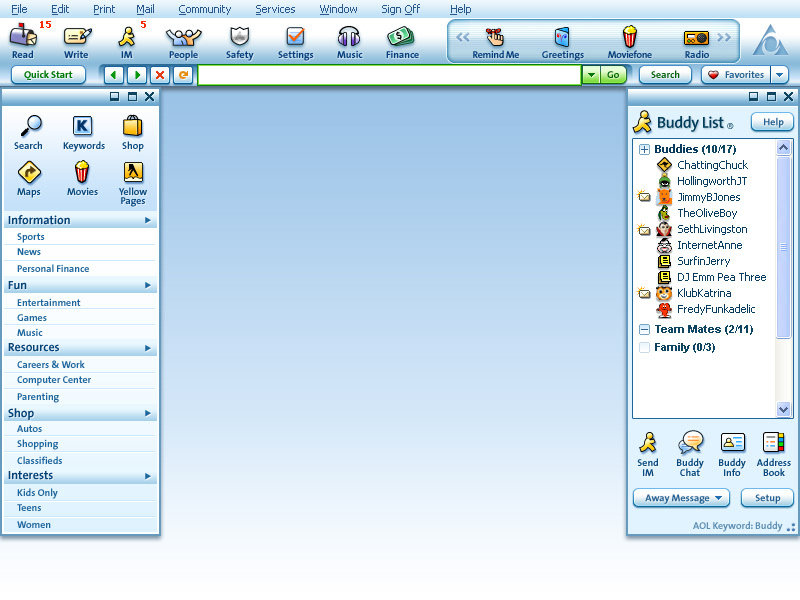This screenshot has width=800, height=600.
Task: Click the Favorites heart button
Action: pyautogui.click(x=736, y=75)
